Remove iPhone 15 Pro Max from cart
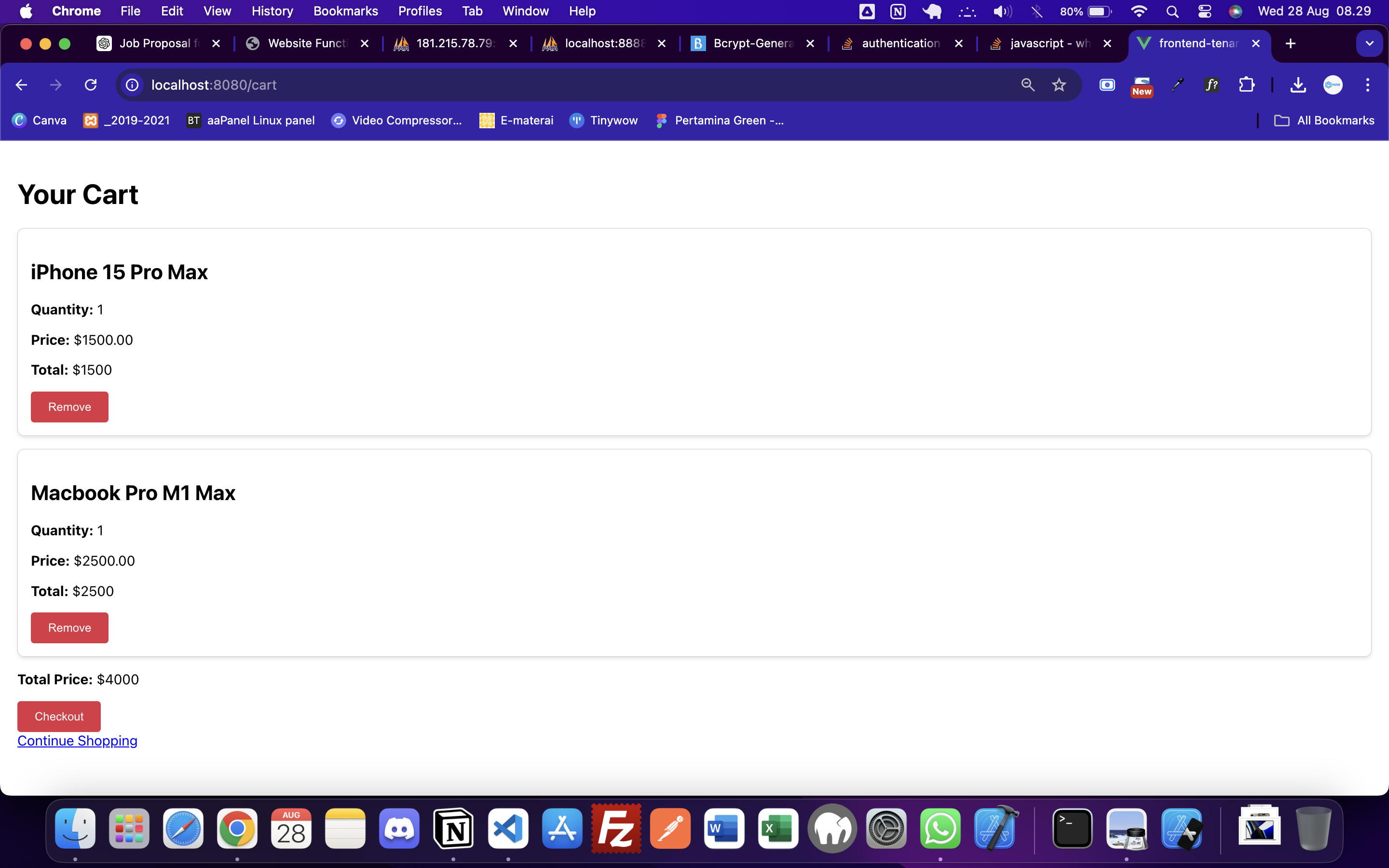This screenshot has height=868, width=1389. click(69, 407)
